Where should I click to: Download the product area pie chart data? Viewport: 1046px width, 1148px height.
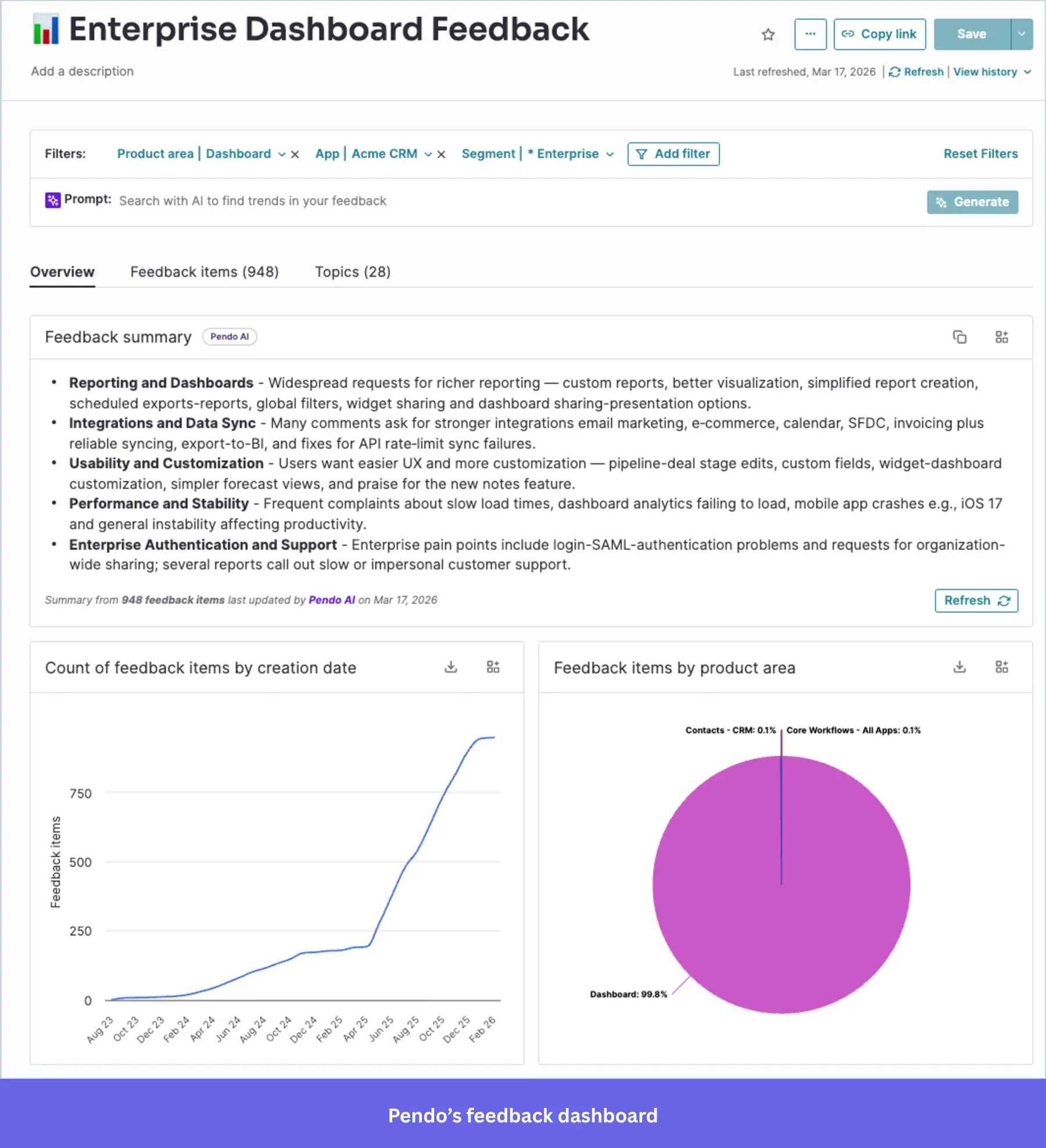(x=960, y=666)
